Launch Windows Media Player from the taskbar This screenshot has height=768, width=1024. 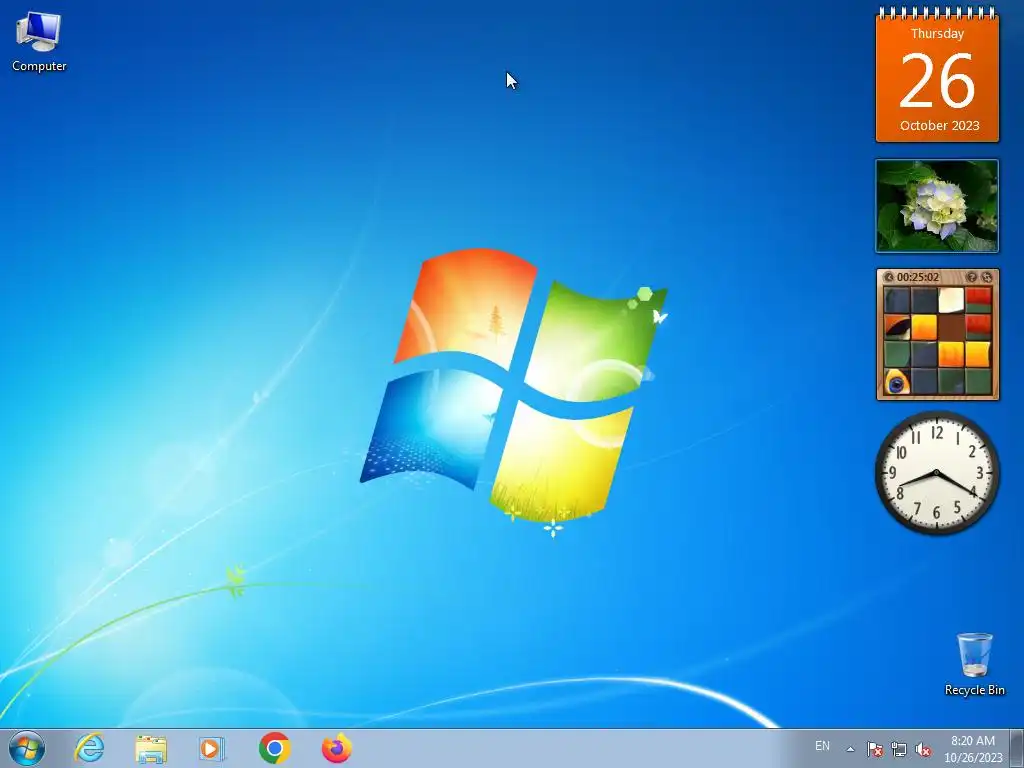212,749
